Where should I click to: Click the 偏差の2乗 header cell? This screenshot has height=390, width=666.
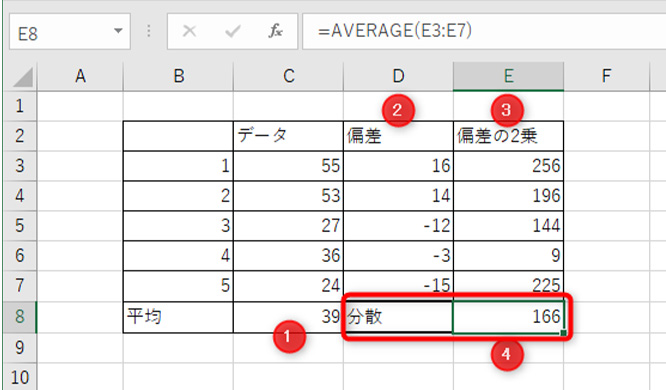pyautogui.click(x=508, y=136)
